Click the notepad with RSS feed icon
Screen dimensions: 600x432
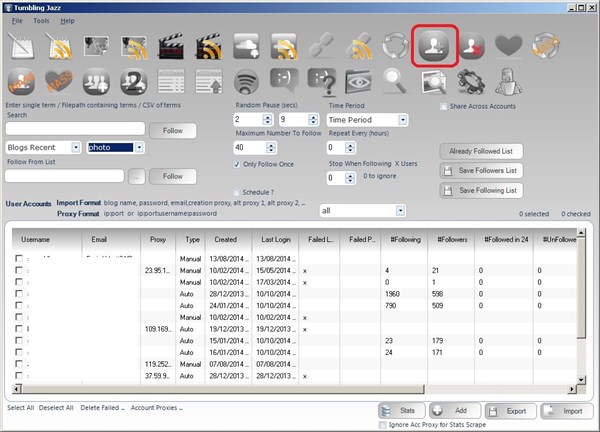[x=59, y=46]
